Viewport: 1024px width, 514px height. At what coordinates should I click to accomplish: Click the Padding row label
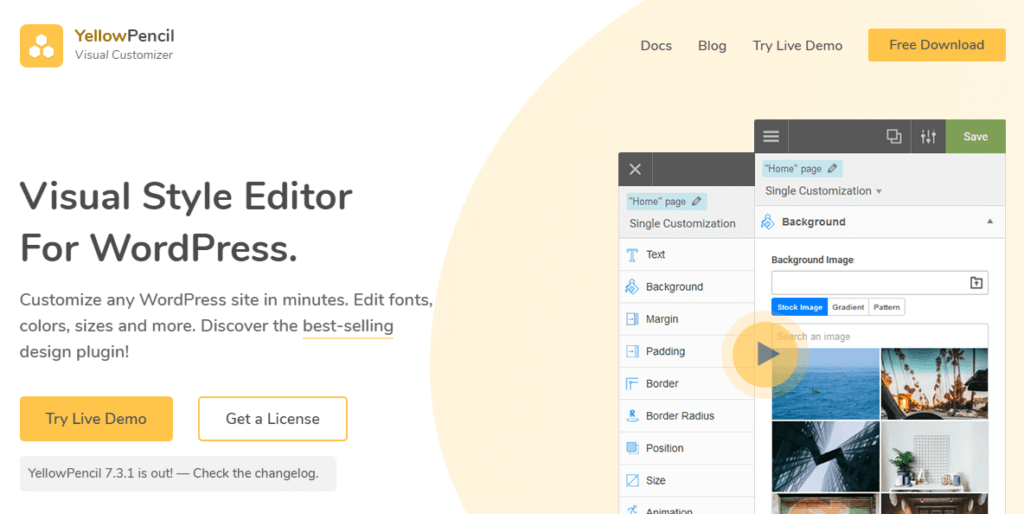[x=665, y=351]
